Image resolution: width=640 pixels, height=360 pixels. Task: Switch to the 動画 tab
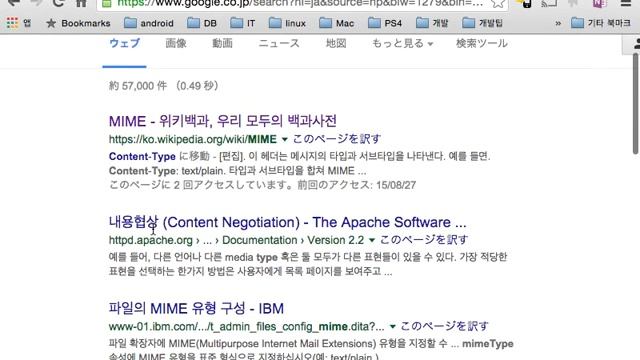tap(222, 43)
